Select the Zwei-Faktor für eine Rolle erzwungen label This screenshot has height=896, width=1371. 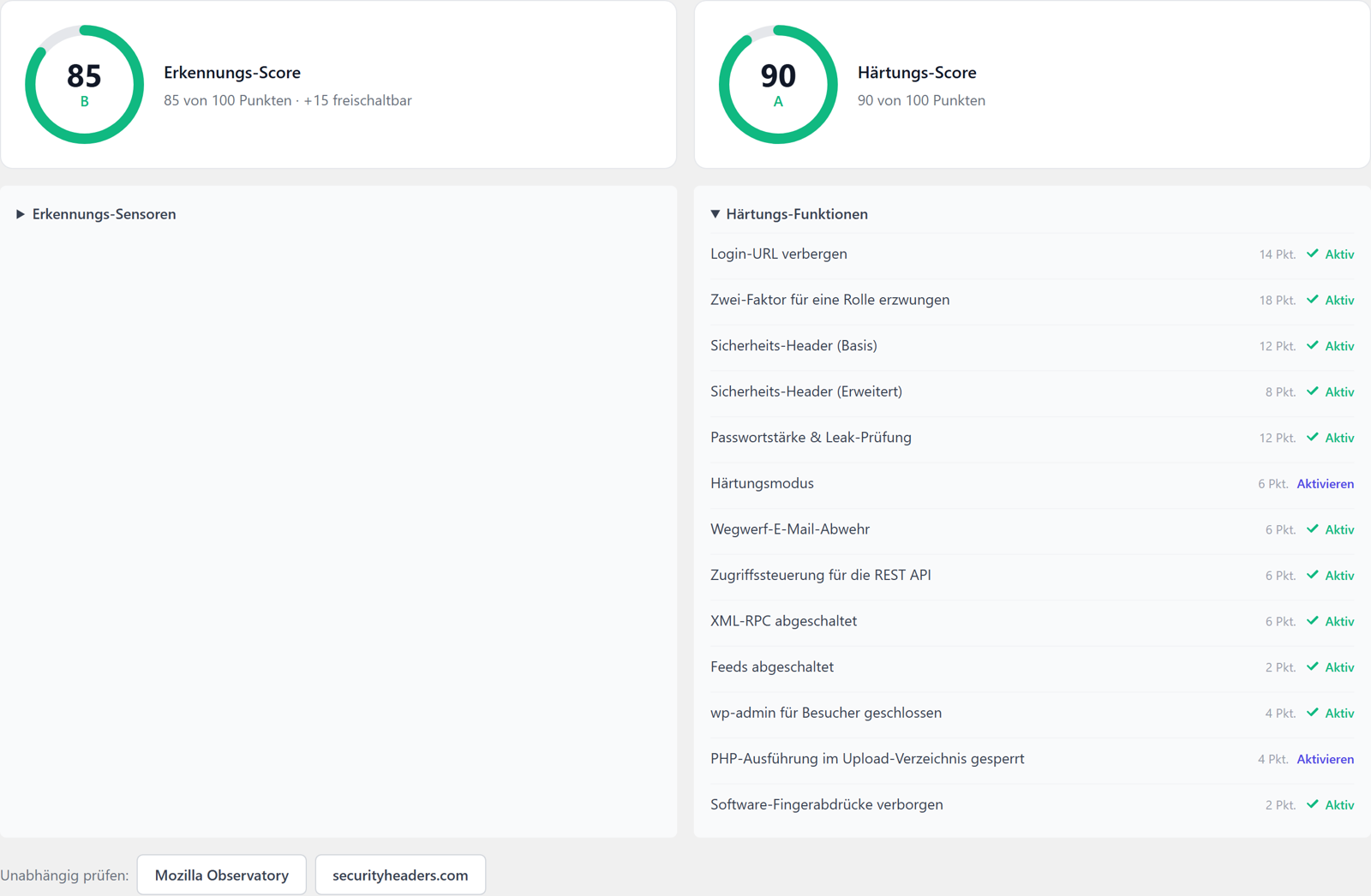[x=829, y=300]
